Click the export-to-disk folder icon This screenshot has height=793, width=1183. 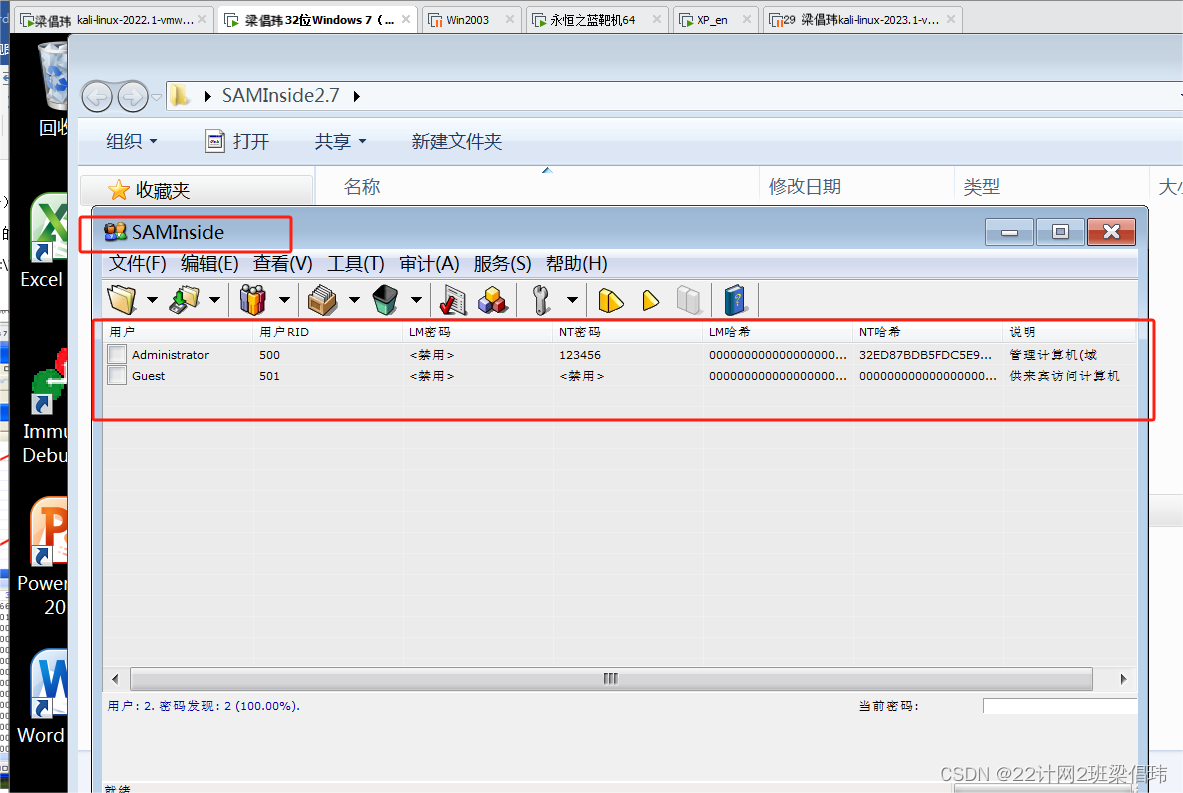tap(184, 300)
